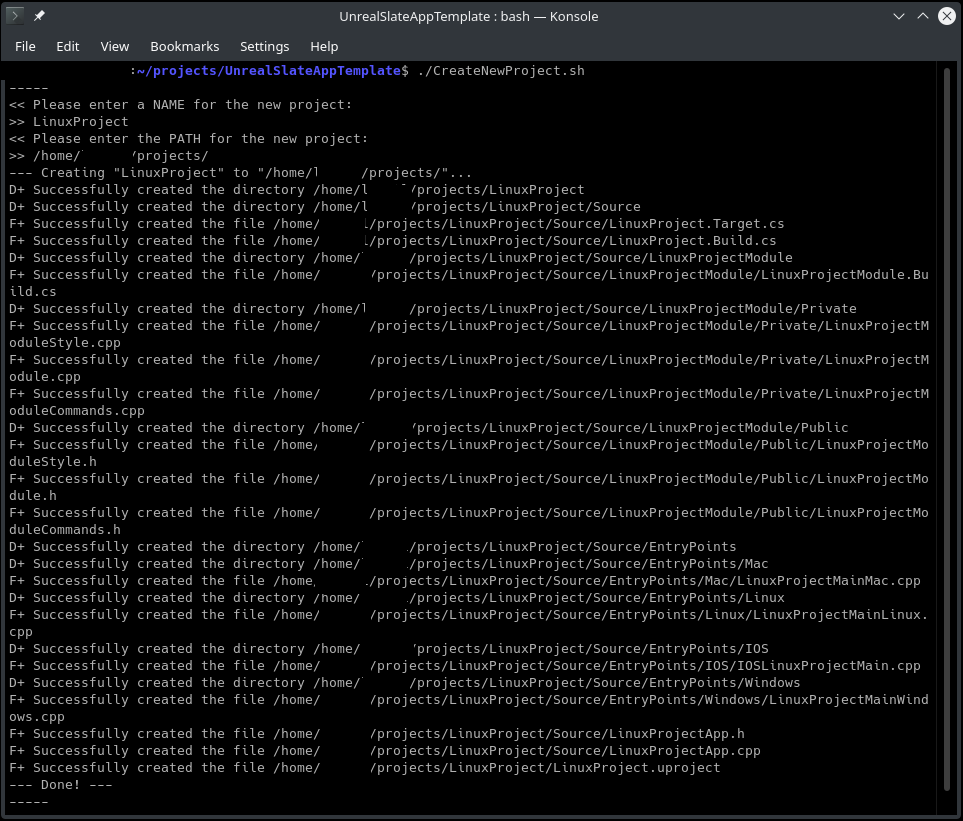This screenshot has height=821, width=963.
Task: Click the '--- Done! ---' line
Action: [61, 785]
